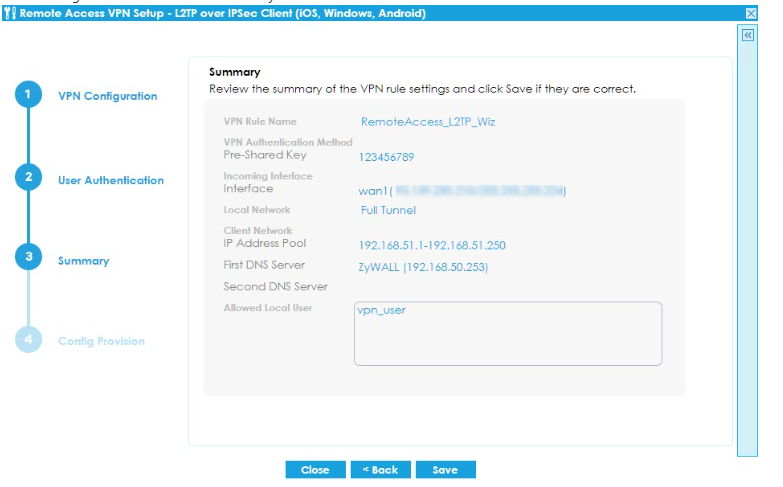Save the VPN rule settings
The width and height of the screenshot is (783, 487).
pyautogui.click(x=445, y=469)
